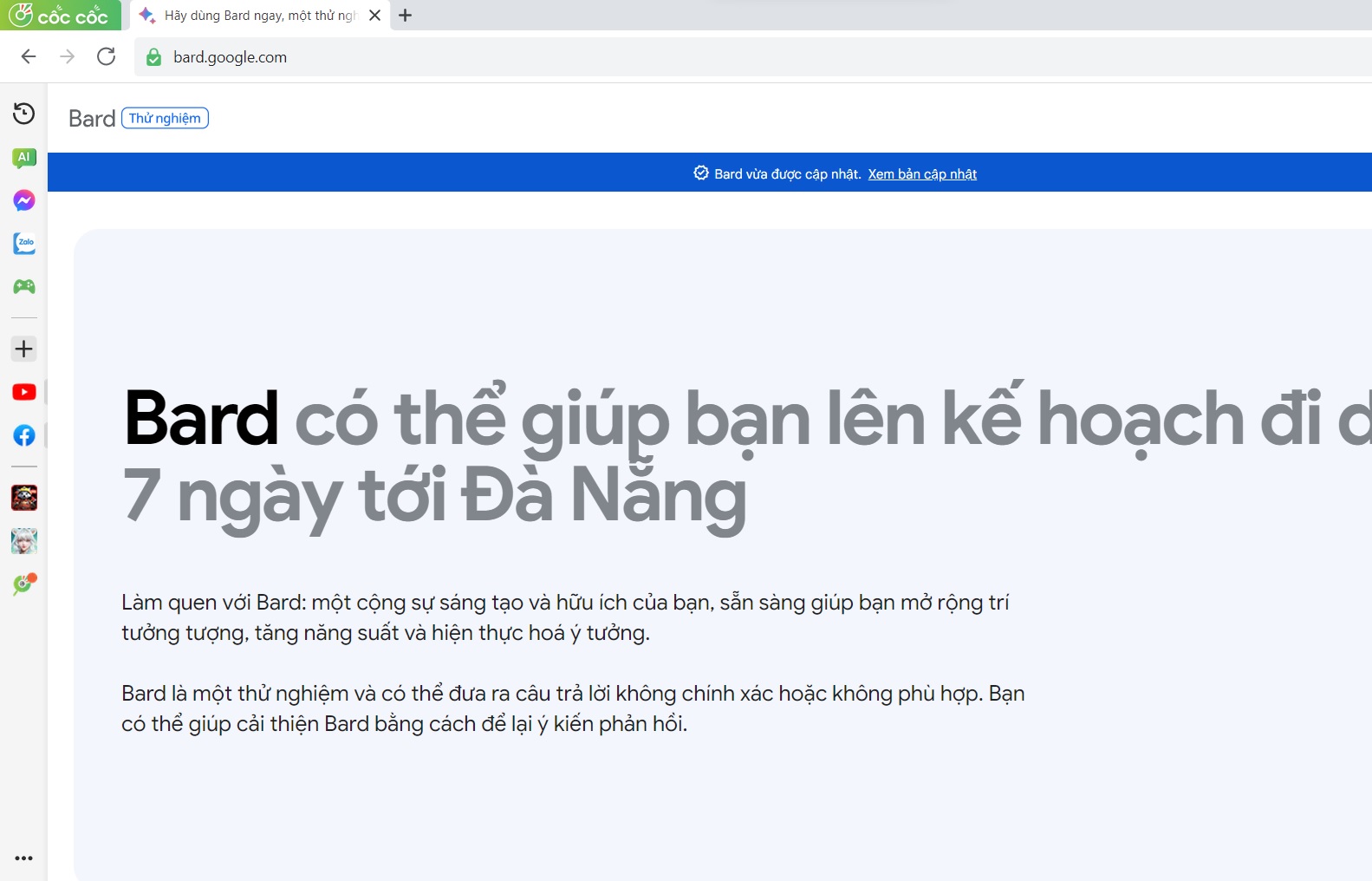Click the update checkmark icon in banner
Image resolution: width=1372 pixels, height=881 pixels.
pyautogui.click(x=701, y=173)
